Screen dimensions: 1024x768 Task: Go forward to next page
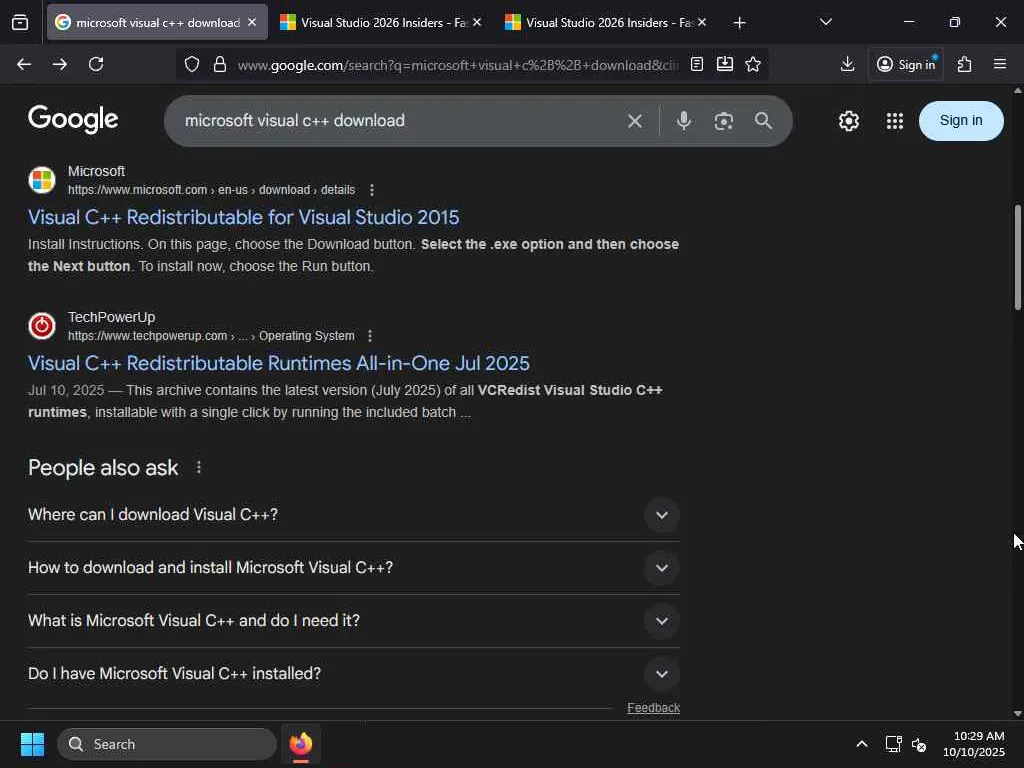60,64
